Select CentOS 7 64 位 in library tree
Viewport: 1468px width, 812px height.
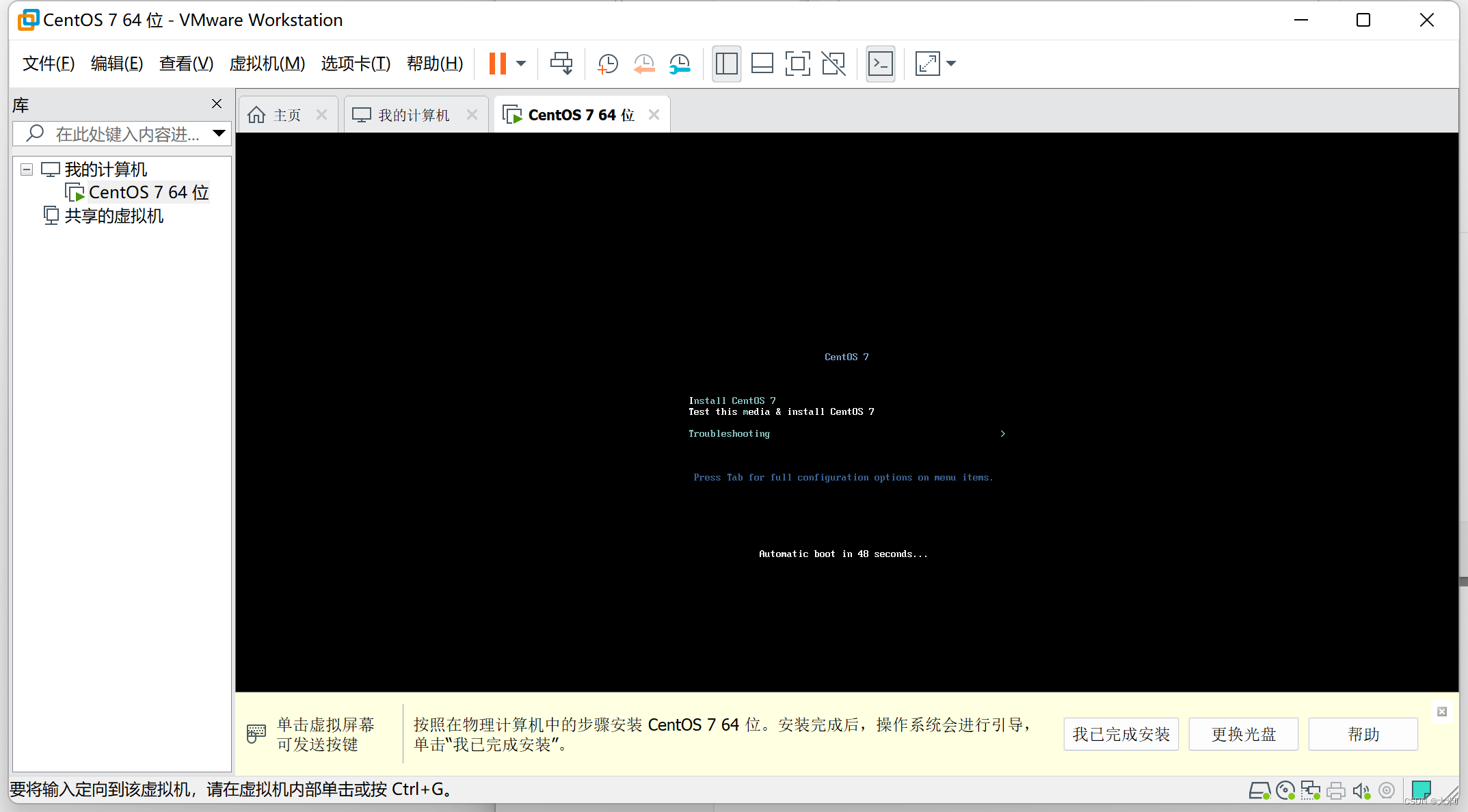(x=148, y=193)
